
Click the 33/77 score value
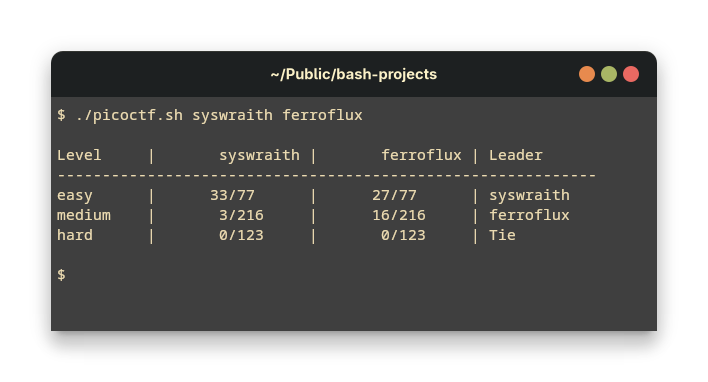point(232,196)
